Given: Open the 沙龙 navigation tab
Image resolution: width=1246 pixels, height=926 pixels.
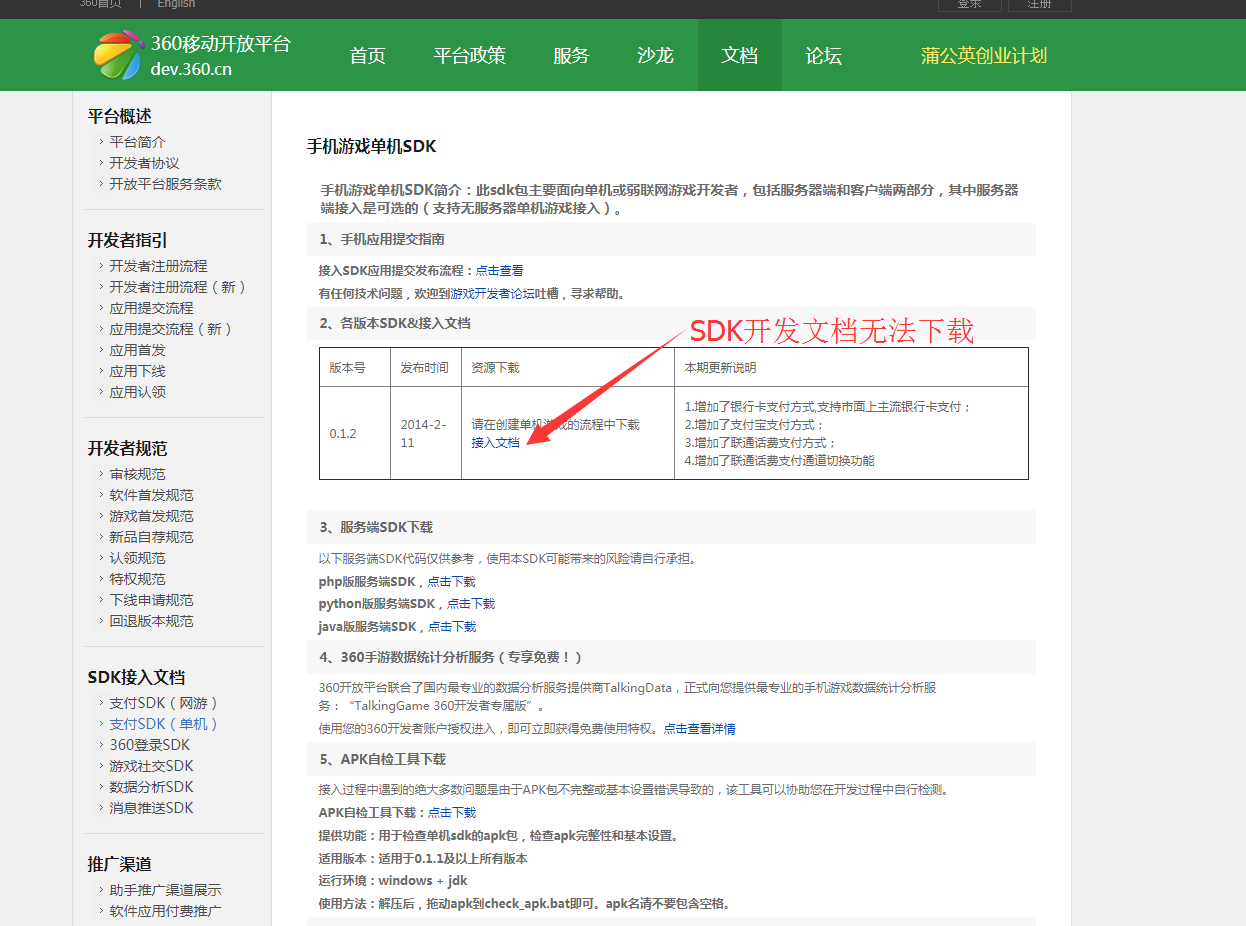Looking at the screenshot, I should (656, 55).
